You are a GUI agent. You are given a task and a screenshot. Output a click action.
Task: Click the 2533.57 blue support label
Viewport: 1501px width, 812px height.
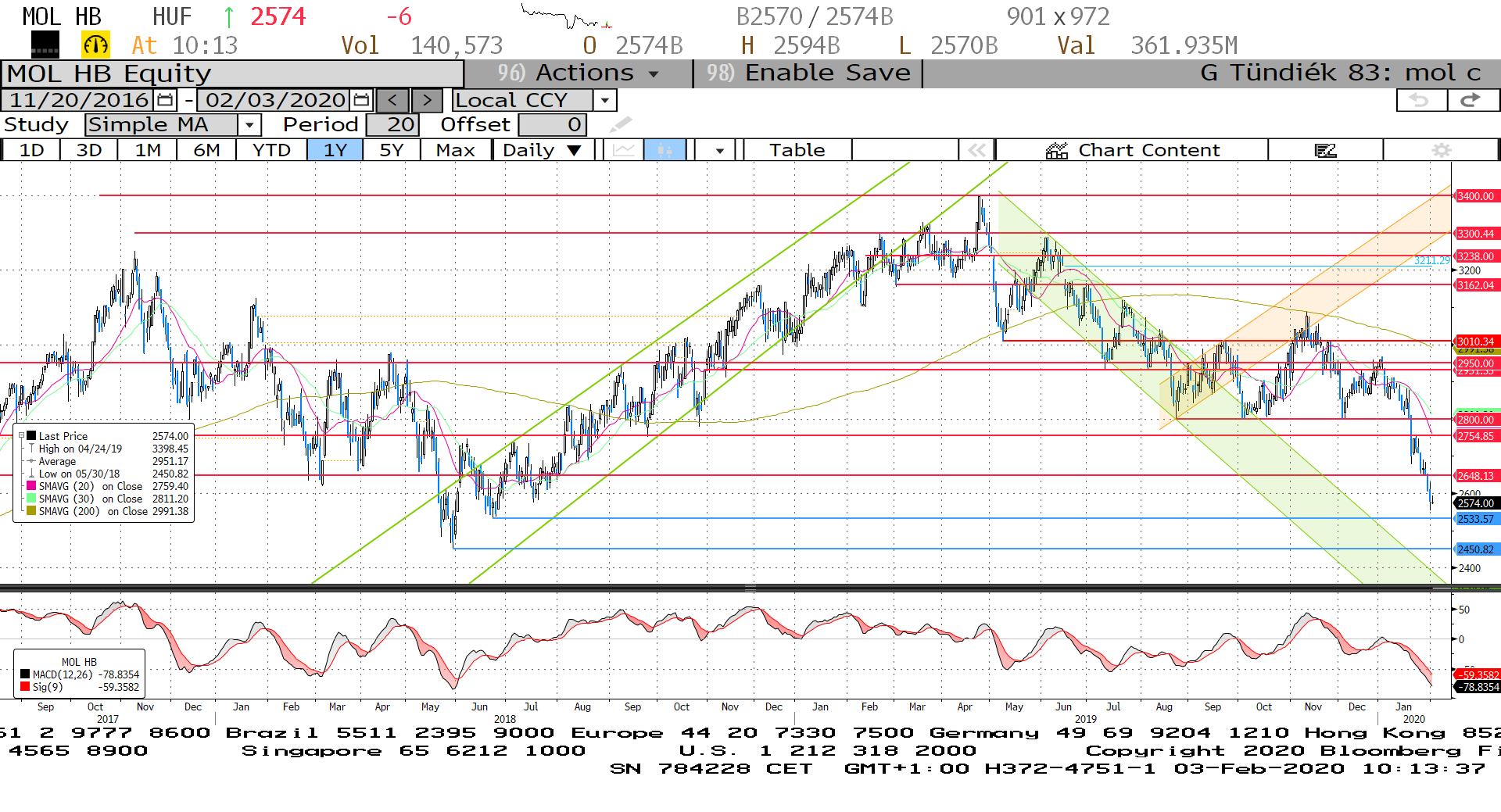(x=1476, y=519)
